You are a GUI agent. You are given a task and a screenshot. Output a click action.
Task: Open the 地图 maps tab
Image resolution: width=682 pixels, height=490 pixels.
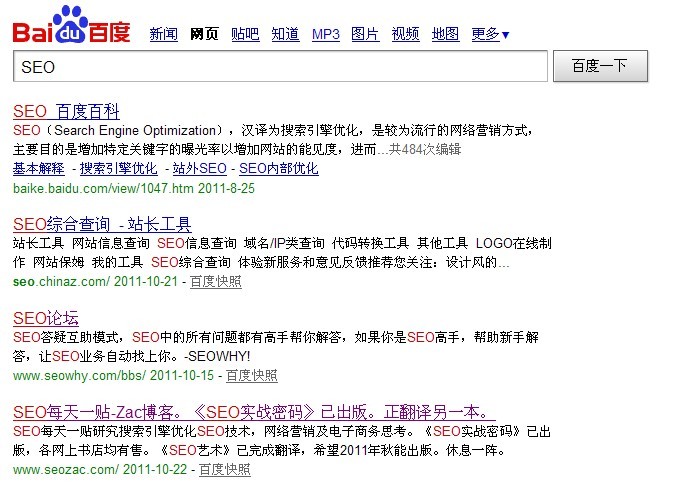tap(445, 34)
